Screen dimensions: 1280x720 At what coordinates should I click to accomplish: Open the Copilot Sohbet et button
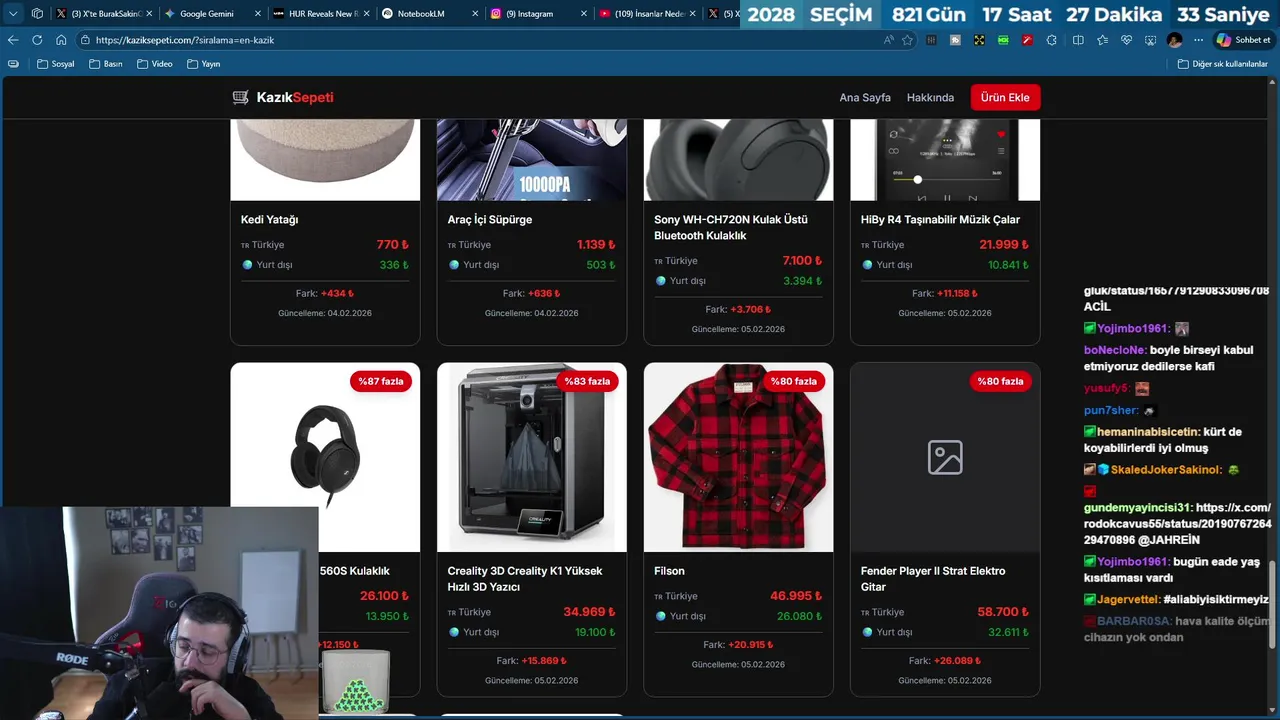tap(1243, 40)
